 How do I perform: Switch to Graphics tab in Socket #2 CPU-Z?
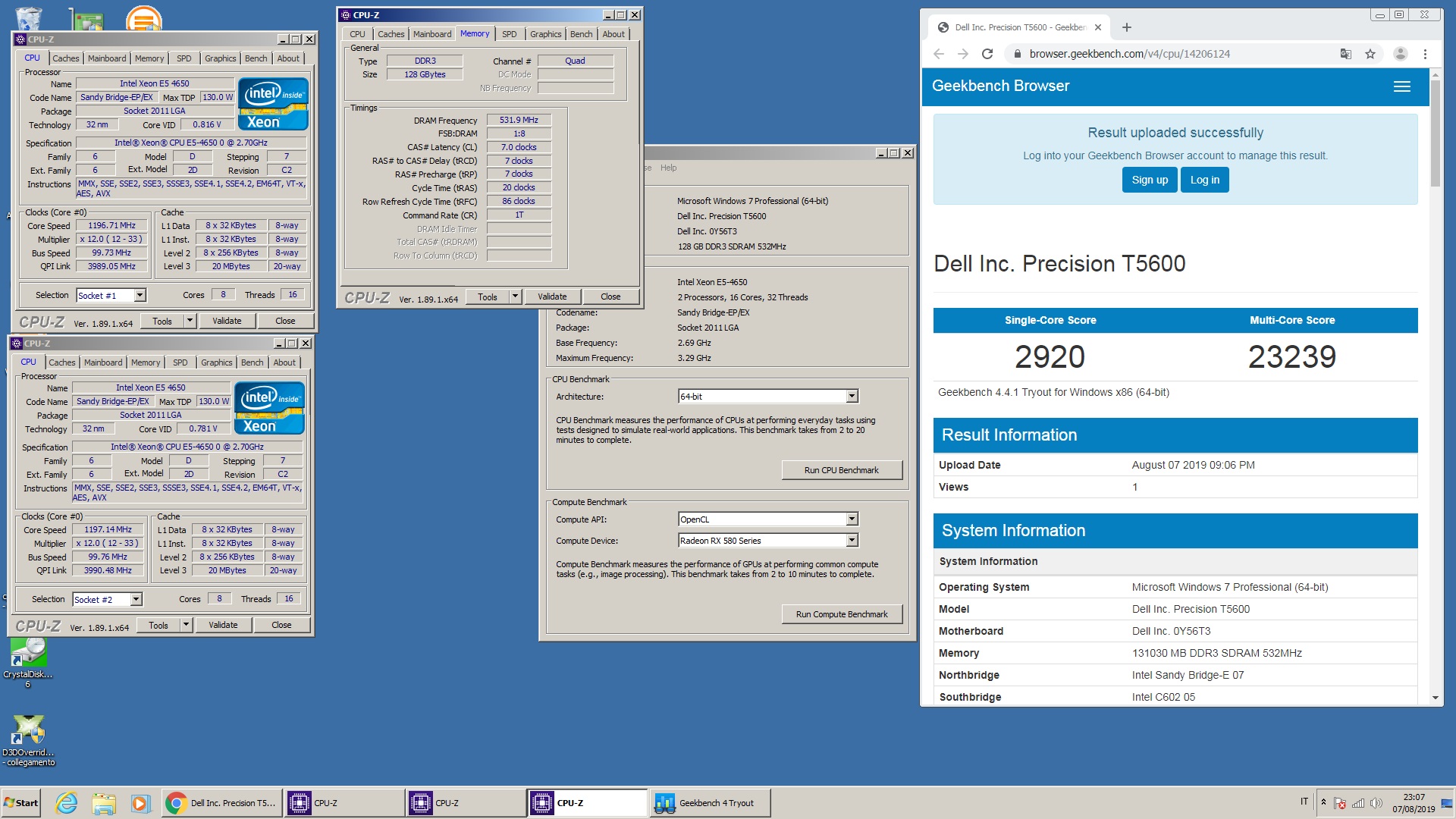click(x=217, y=362)
